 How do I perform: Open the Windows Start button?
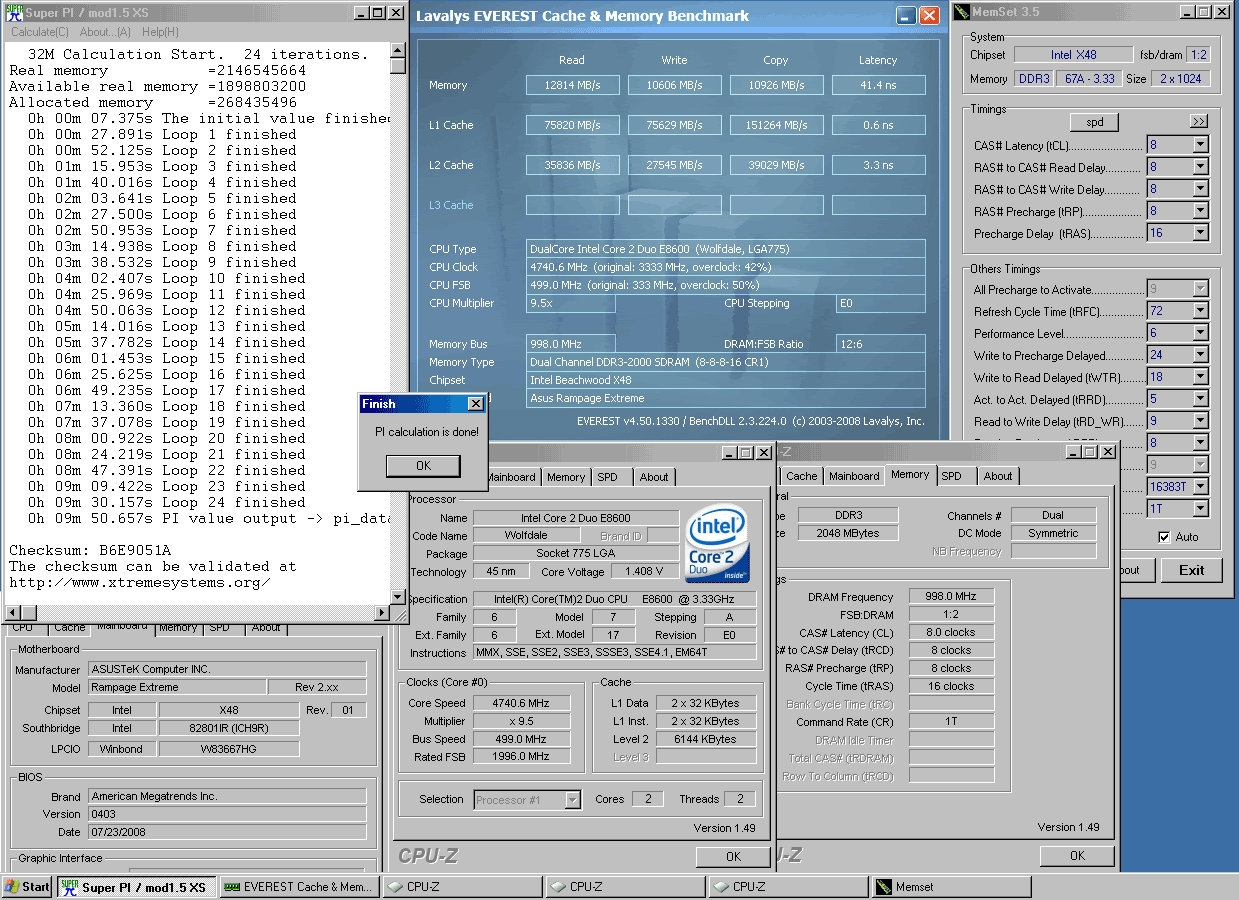pos(27,887)
